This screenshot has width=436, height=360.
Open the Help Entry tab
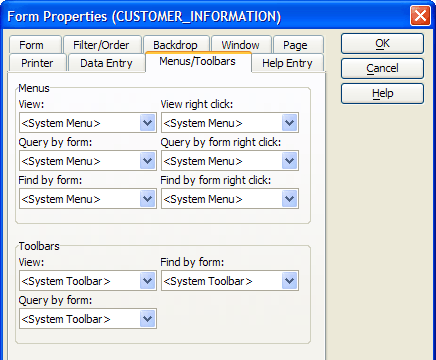click(287, 63)
